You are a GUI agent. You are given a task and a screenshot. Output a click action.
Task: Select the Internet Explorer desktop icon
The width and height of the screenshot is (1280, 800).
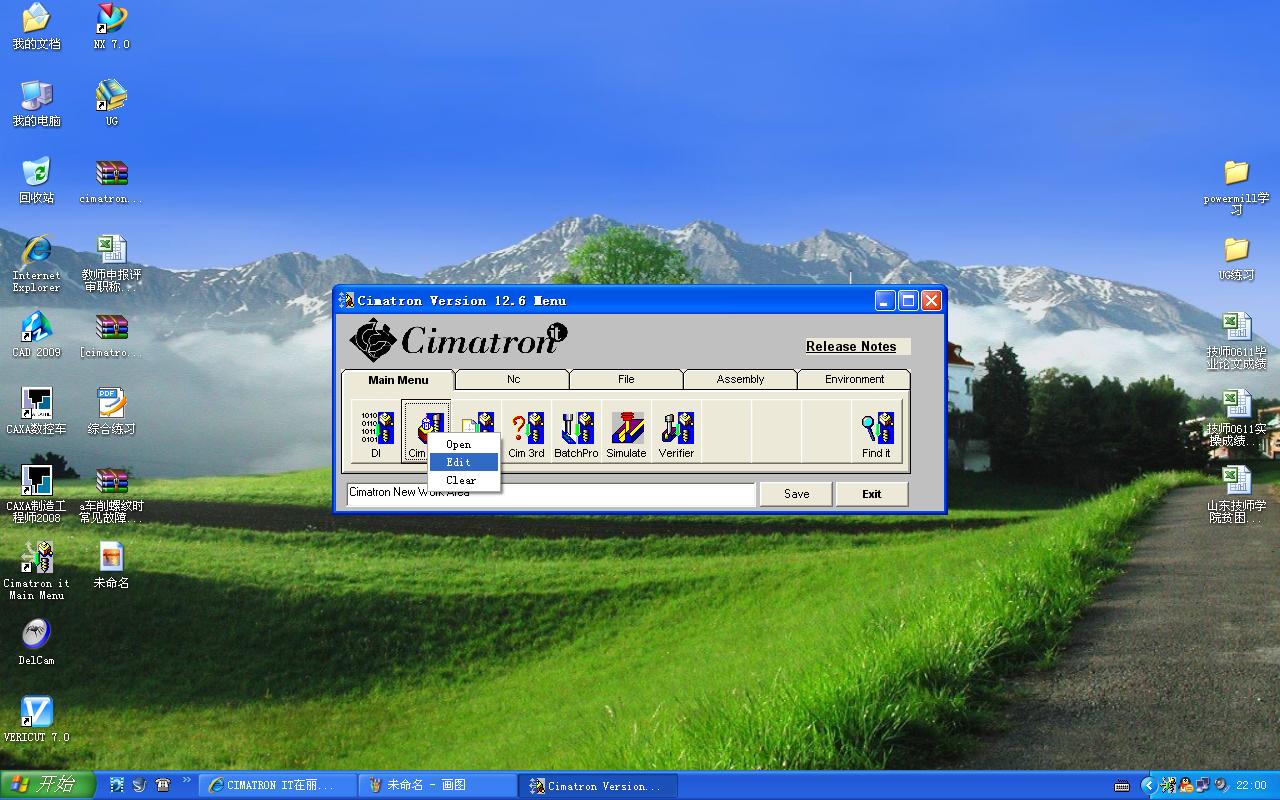point(36,263)
